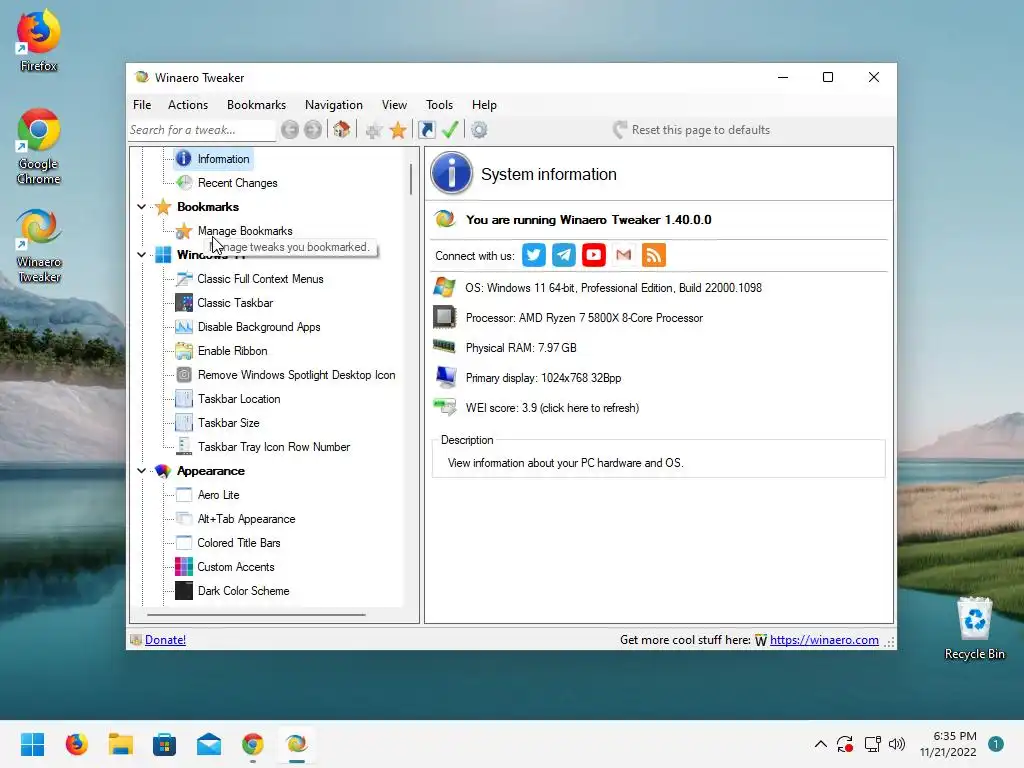The height and width of the screenshot is (768, 1024).
Task: Open settings via the gear toolbar icon
Action: [x=479, y=130]
